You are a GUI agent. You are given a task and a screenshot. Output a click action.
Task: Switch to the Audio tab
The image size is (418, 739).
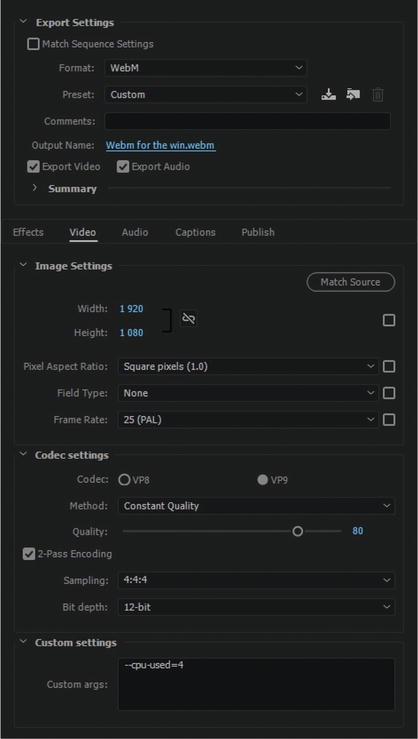(x=135, y=232)
